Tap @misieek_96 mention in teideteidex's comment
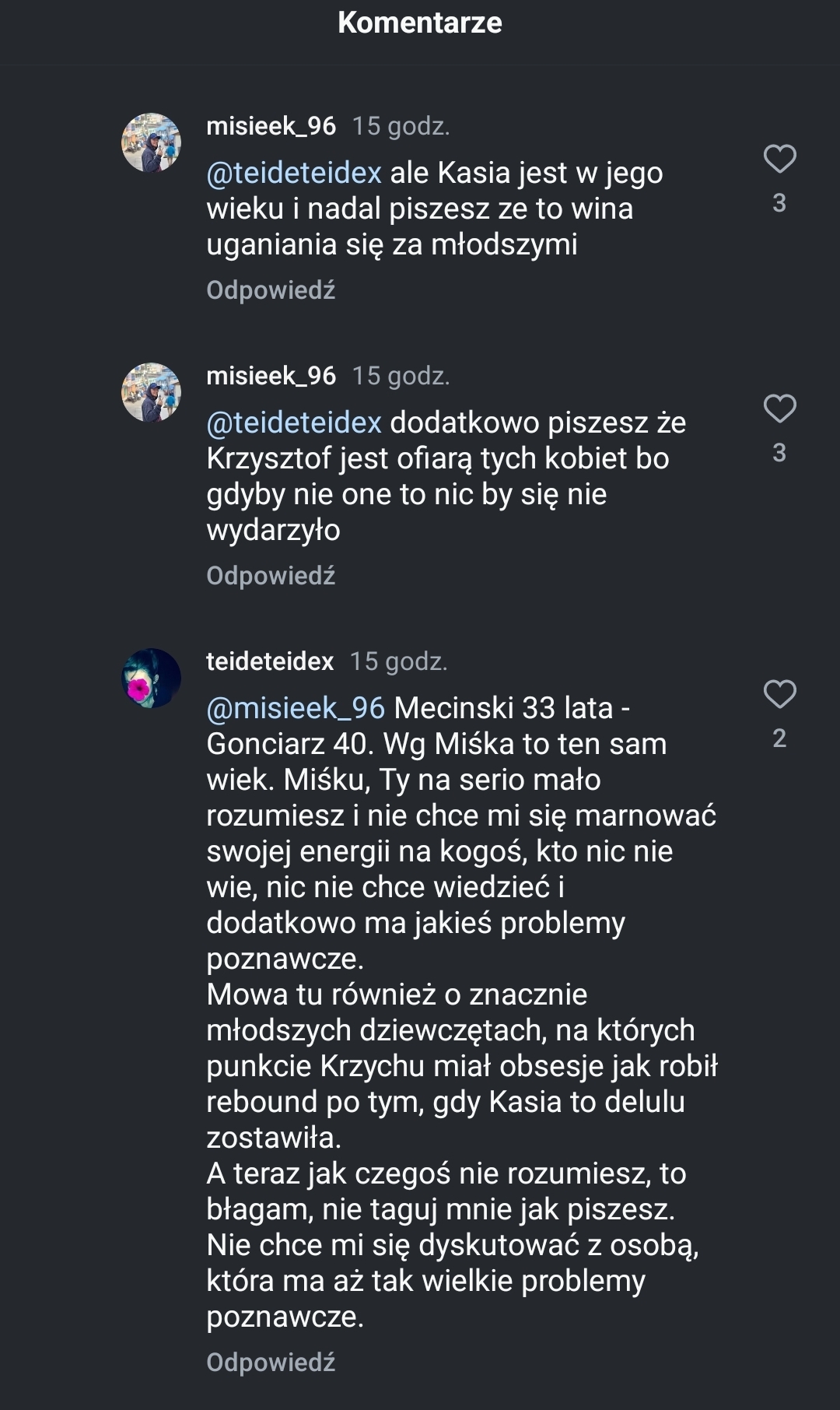840x1410 pixels. pos(296,708)
